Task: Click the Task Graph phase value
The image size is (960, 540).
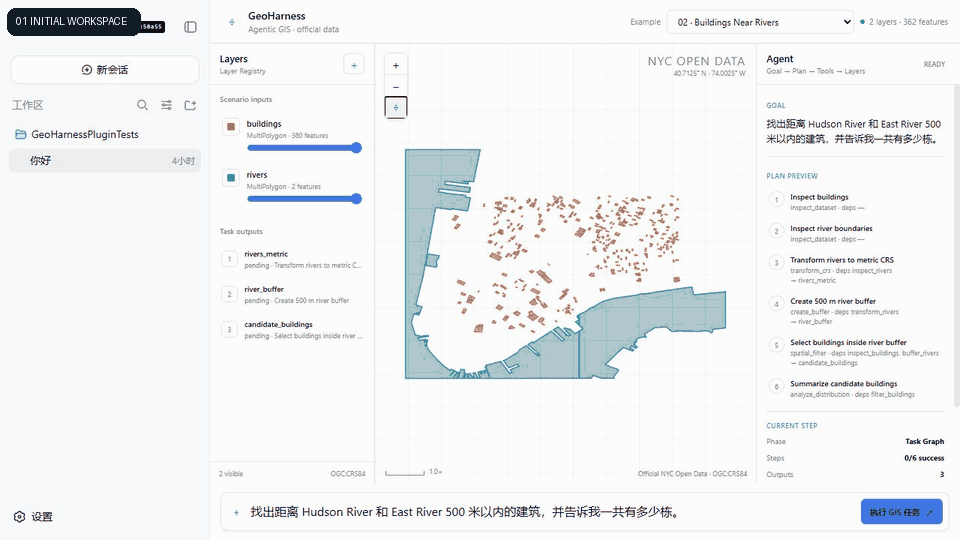Action: [924, 441]
